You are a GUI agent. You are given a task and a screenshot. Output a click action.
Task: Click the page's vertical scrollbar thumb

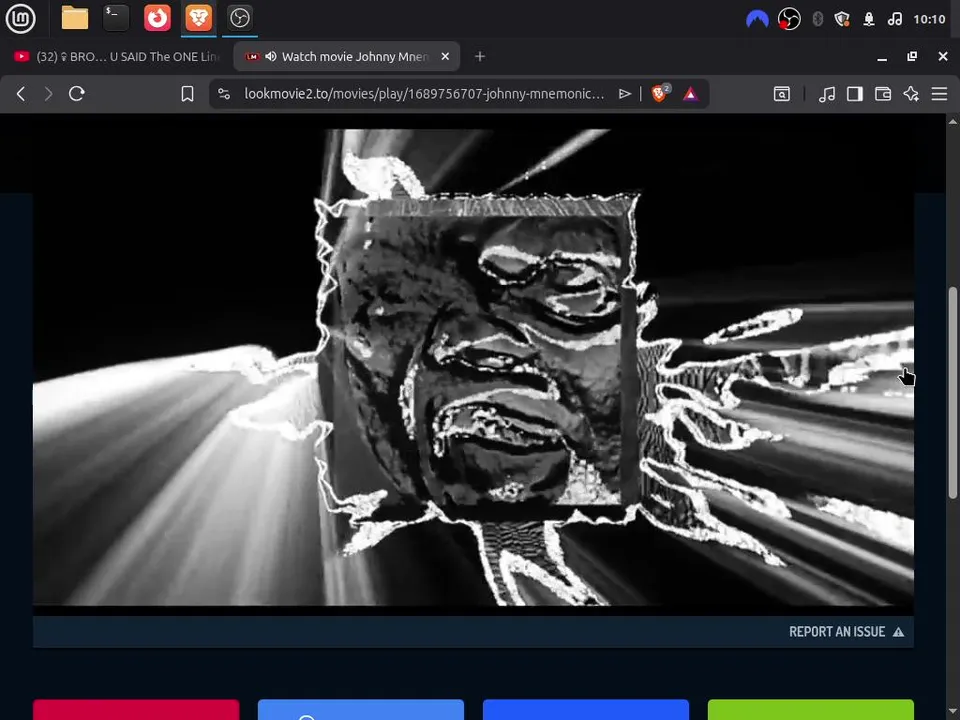(953, 392)
